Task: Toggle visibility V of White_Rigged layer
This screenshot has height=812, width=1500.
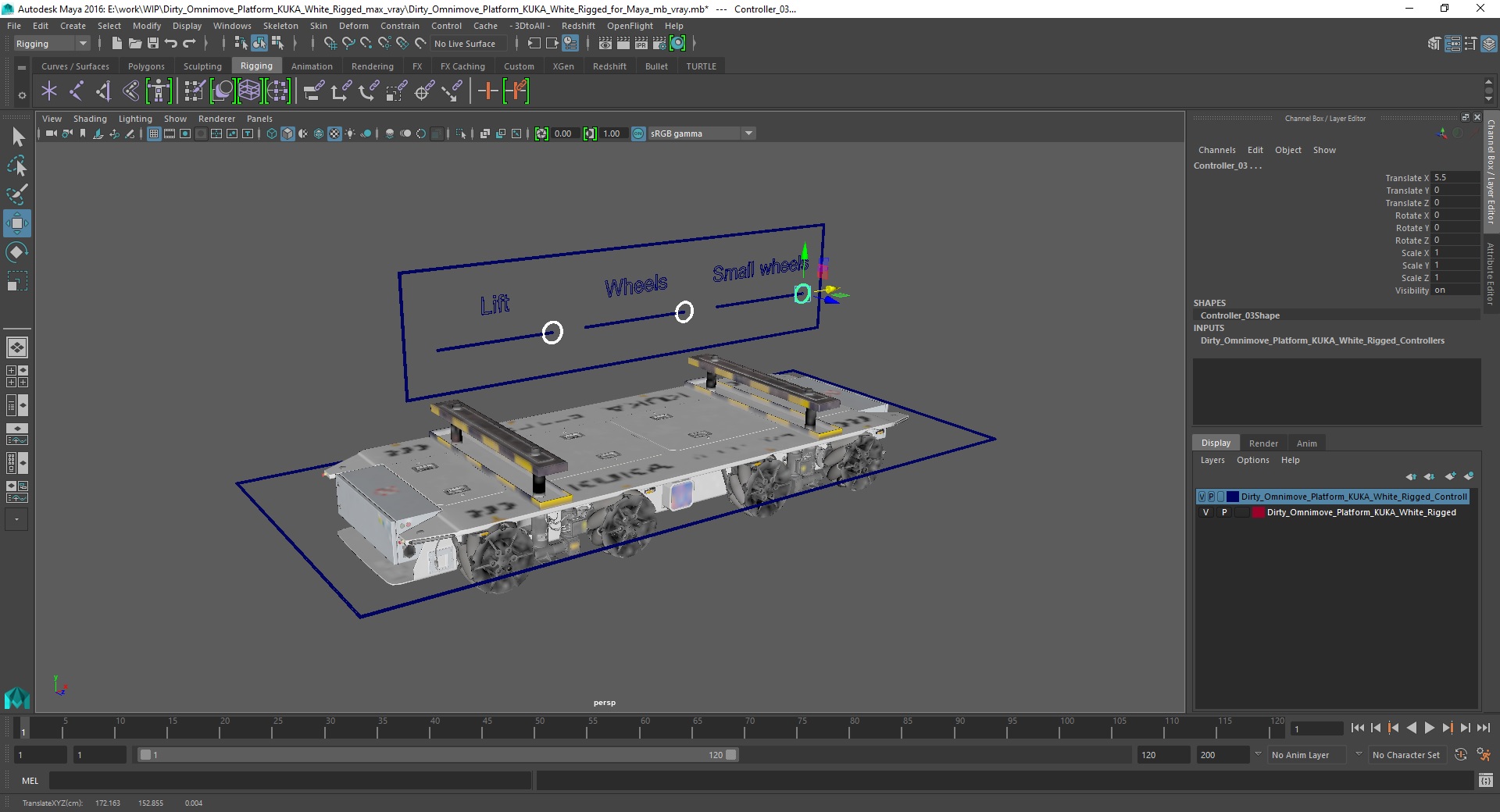Action: pos(1206,513)
